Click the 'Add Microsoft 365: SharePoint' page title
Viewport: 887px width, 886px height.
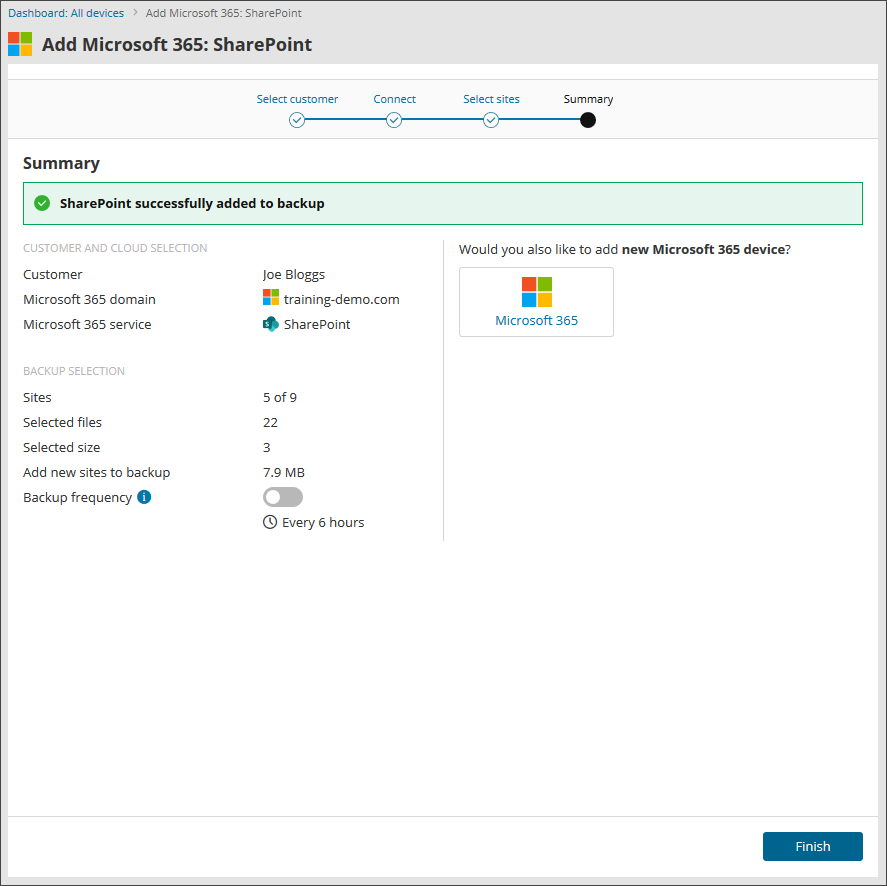177,44
